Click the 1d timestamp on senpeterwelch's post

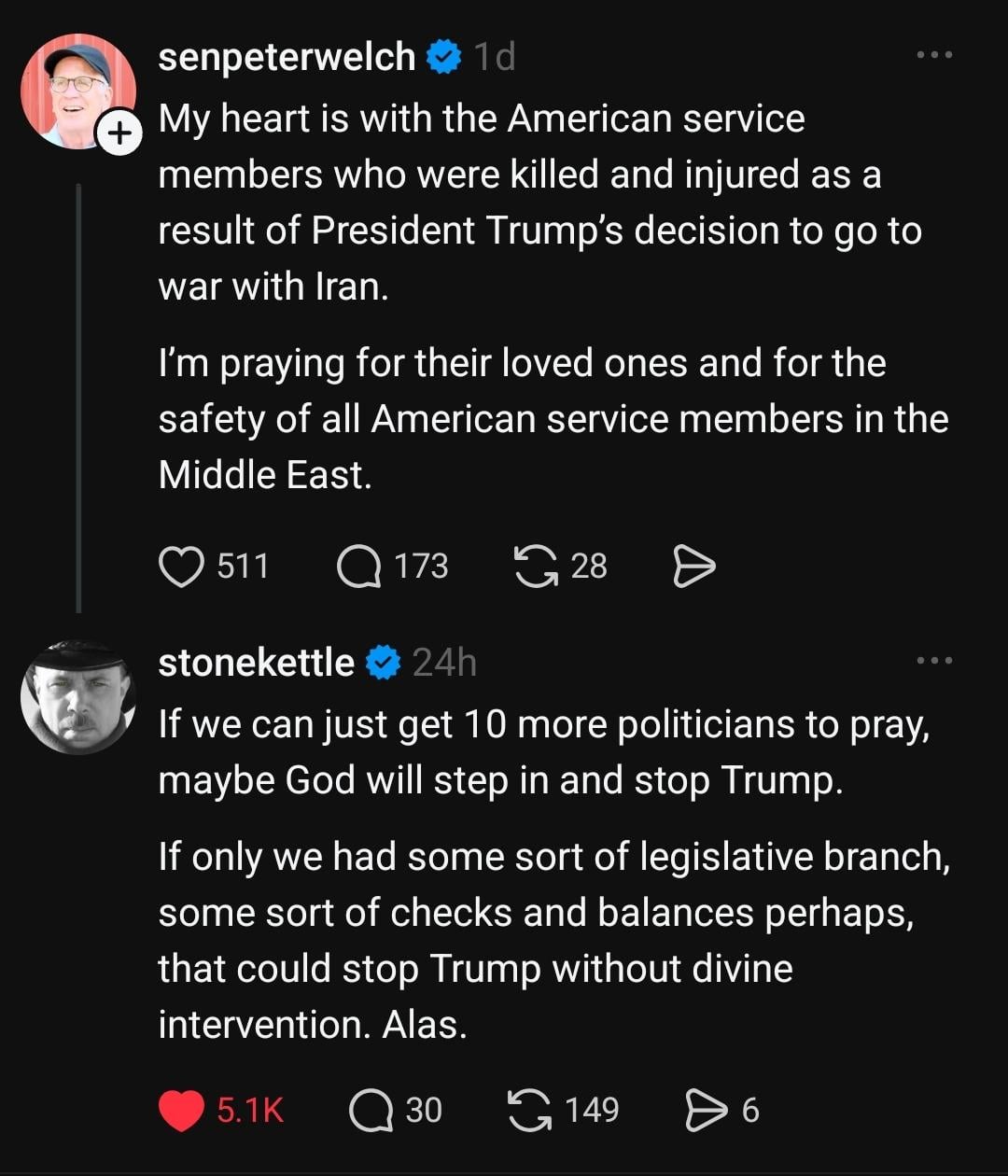tap(495, 58)
